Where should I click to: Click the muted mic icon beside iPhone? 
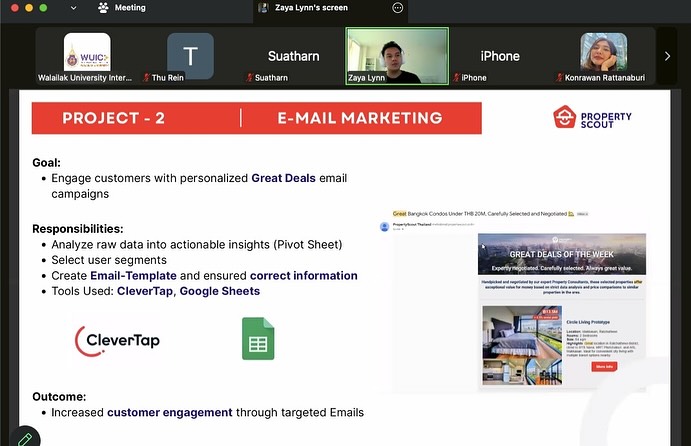point(455,77)
